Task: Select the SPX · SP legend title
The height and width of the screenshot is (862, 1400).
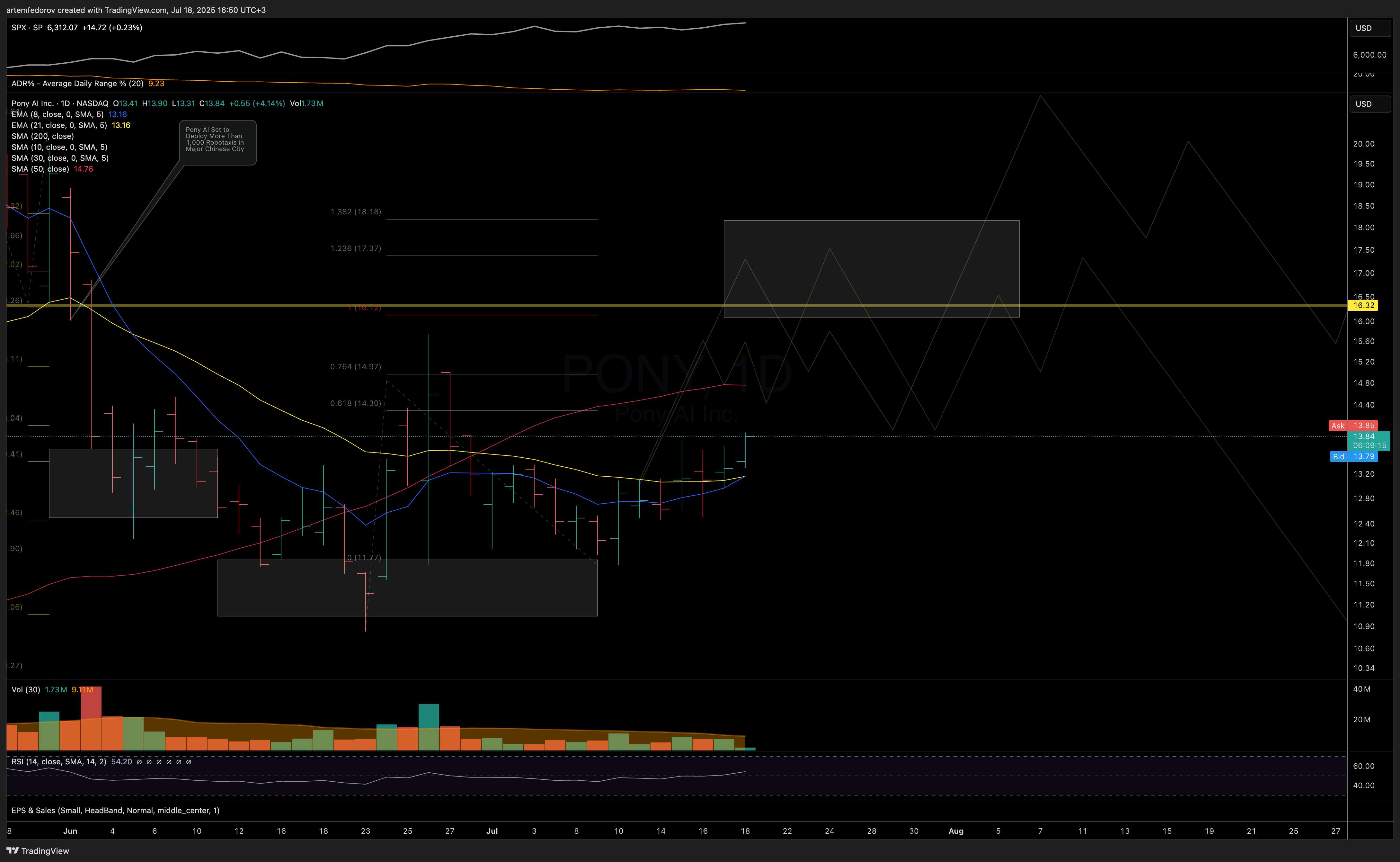Action: coord(27,27)
